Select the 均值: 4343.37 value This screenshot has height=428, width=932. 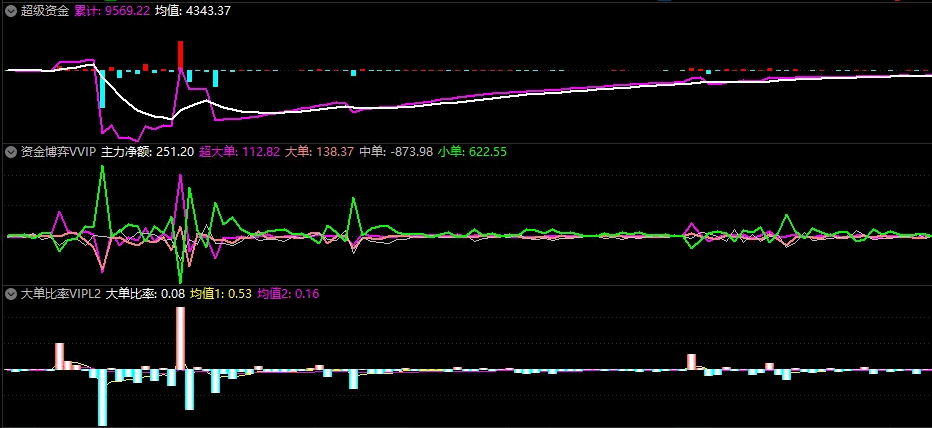(x=192, y=11)
